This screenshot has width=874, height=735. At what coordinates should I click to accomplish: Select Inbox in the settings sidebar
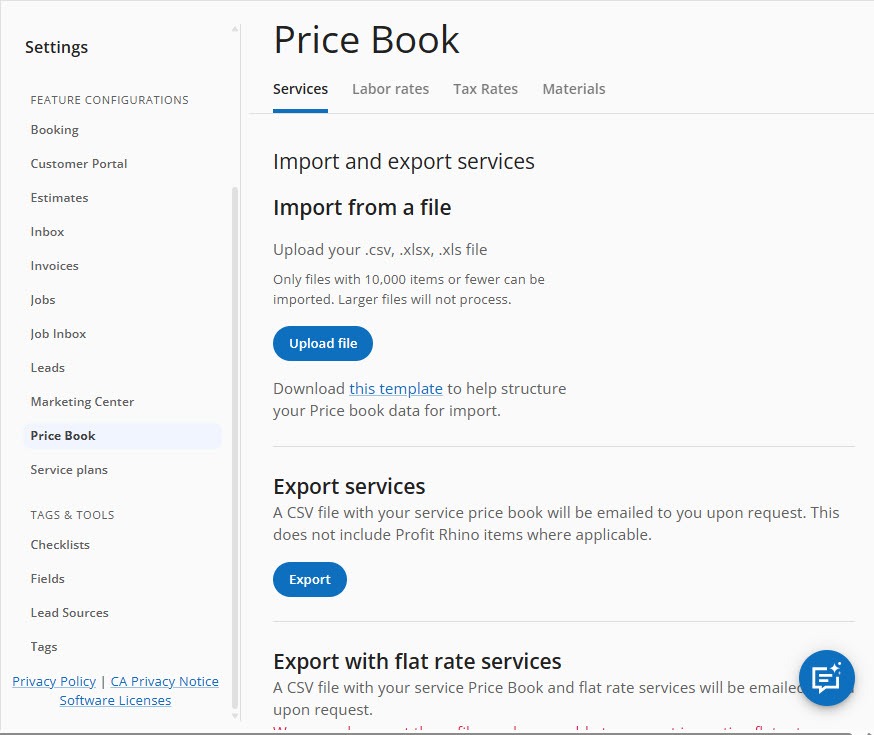tap(47, 232)
